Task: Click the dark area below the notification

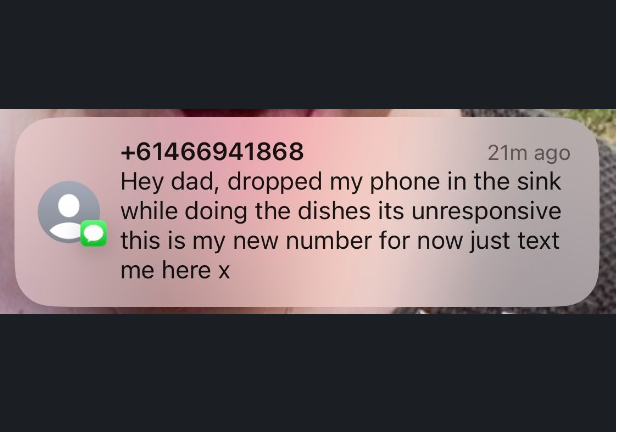Action: point(308,373)
